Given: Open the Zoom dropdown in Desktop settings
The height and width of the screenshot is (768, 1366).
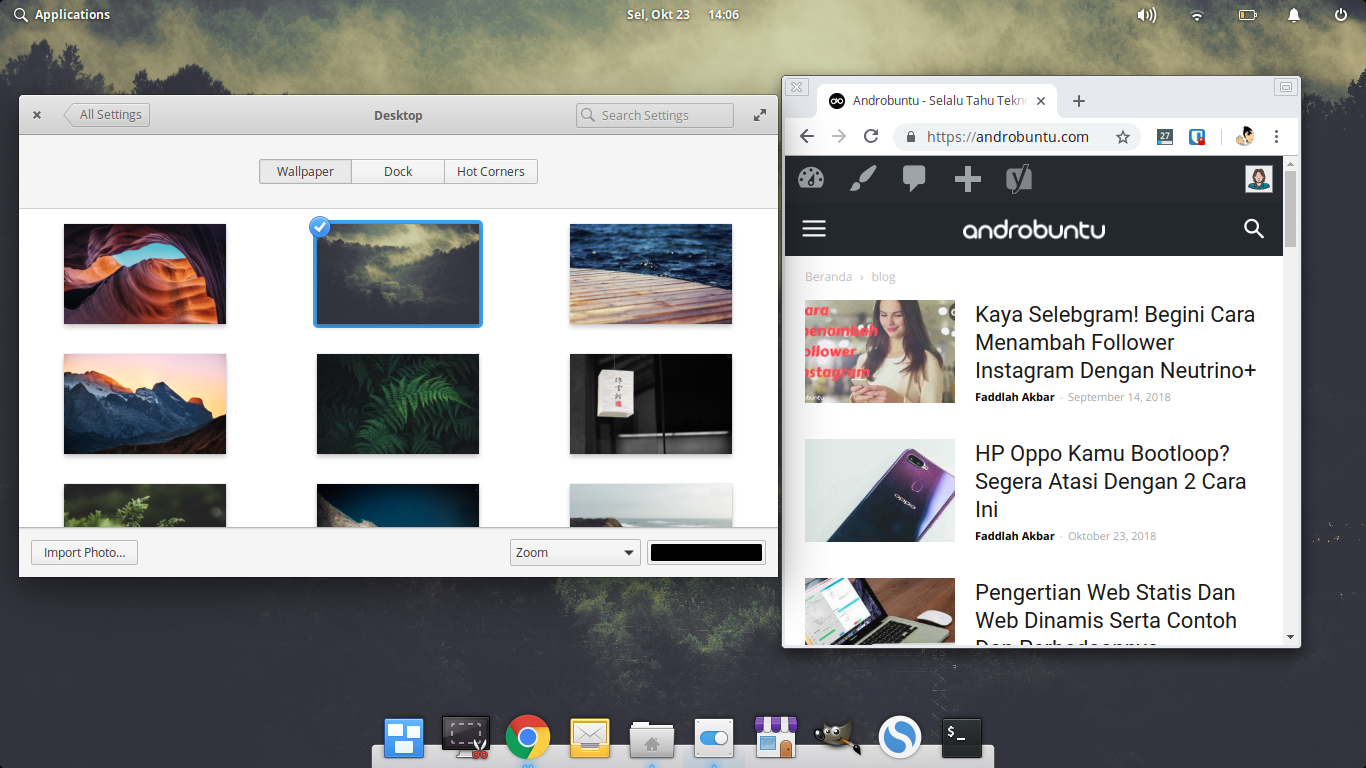Looking at the screenshot, I should click(575, 551).
